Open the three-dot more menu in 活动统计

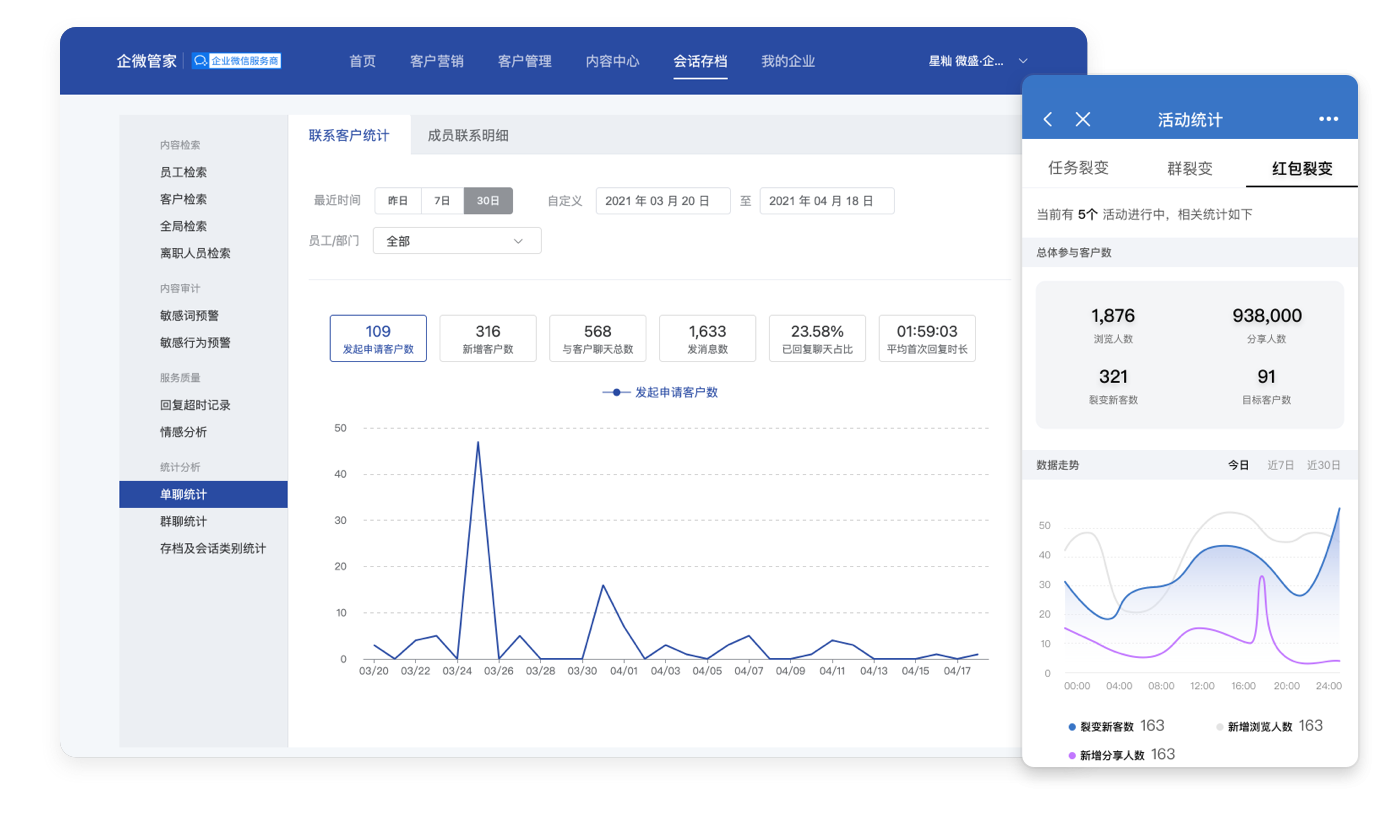click(x=1328, y=119)
